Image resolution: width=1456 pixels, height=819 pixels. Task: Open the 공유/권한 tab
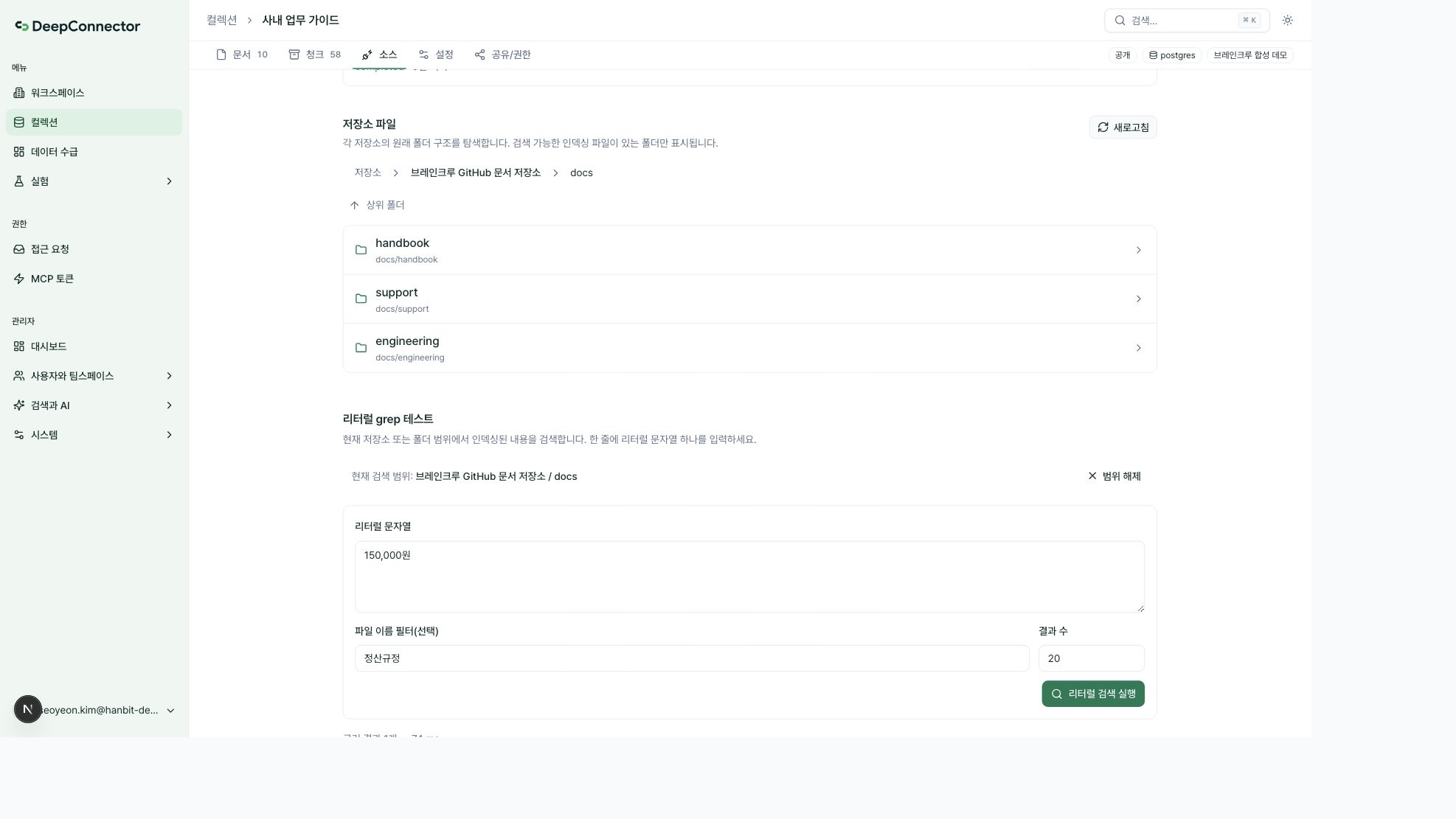(503, 55)
